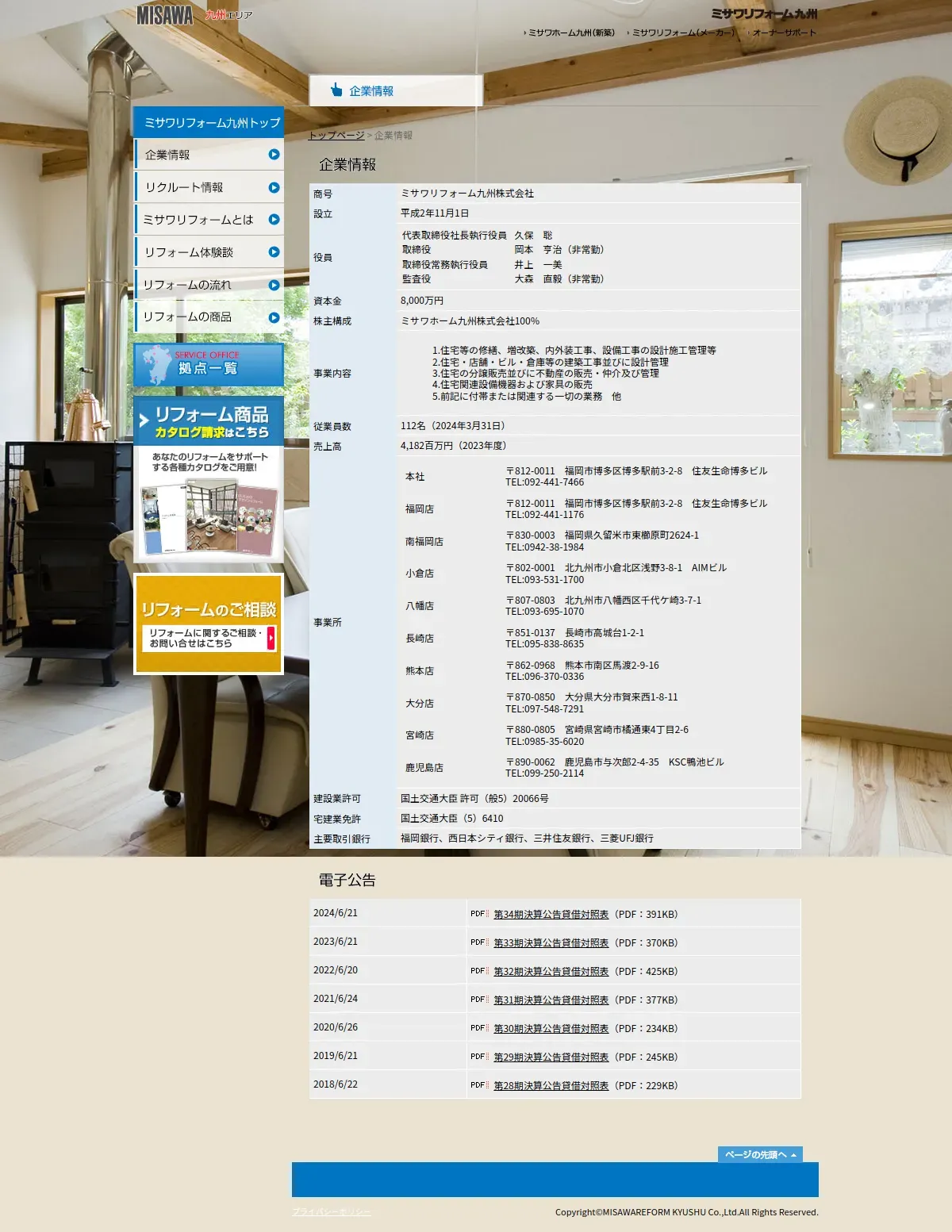This screenshot has width=952, height=1232.
Task: Open 第34期決算公告貸借対照表 link
Action: (x=551, y=915)
